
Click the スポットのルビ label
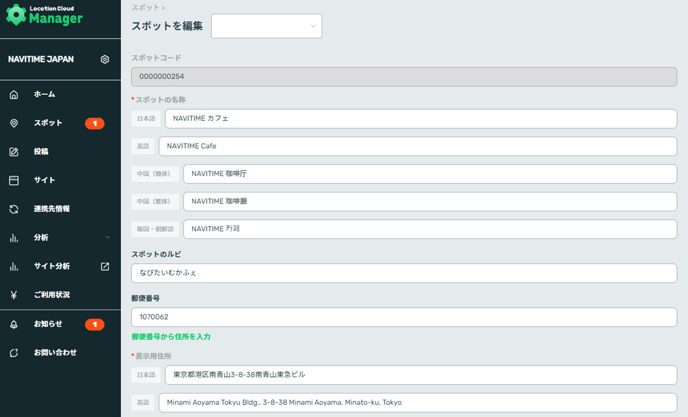click(156, 254)
